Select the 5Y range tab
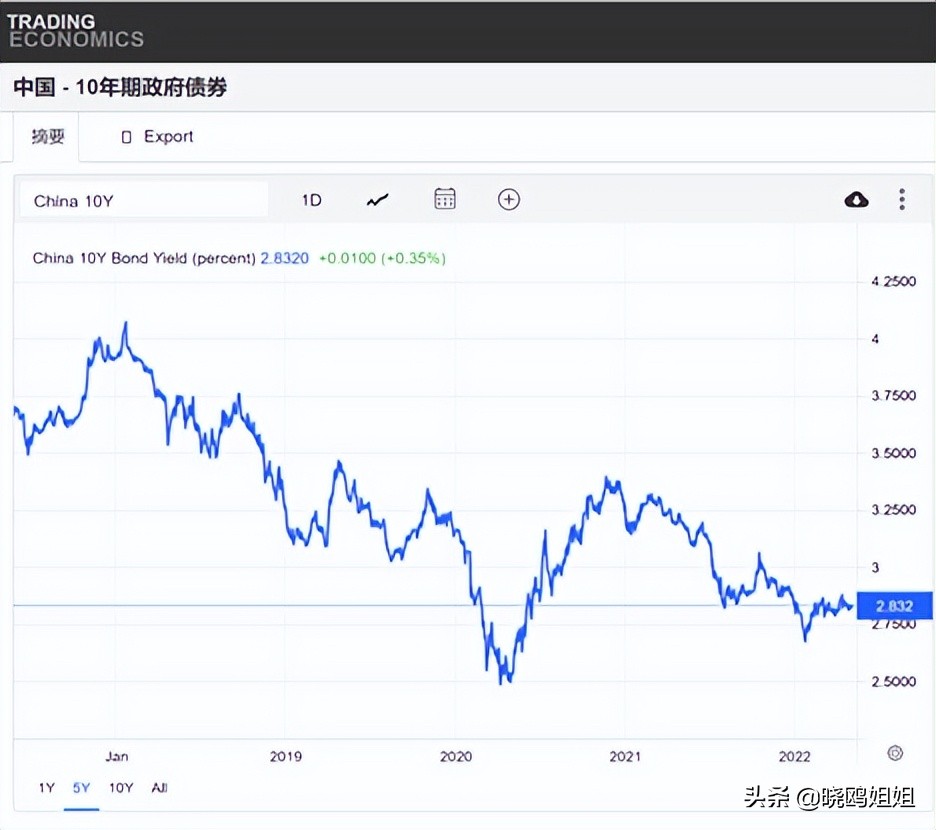 coord(81,788)
